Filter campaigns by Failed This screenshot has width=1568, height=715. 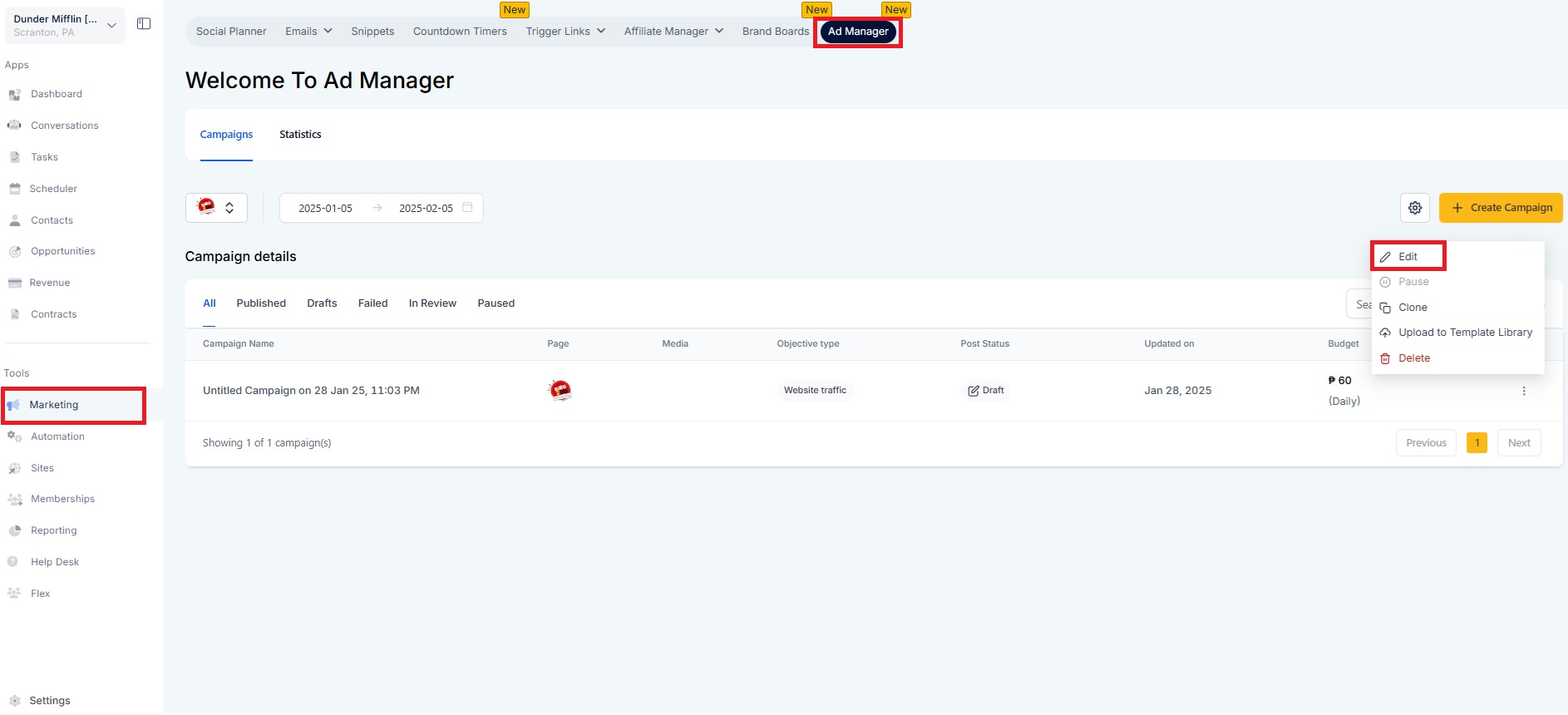pyautogui.click(x=373, y=303)
